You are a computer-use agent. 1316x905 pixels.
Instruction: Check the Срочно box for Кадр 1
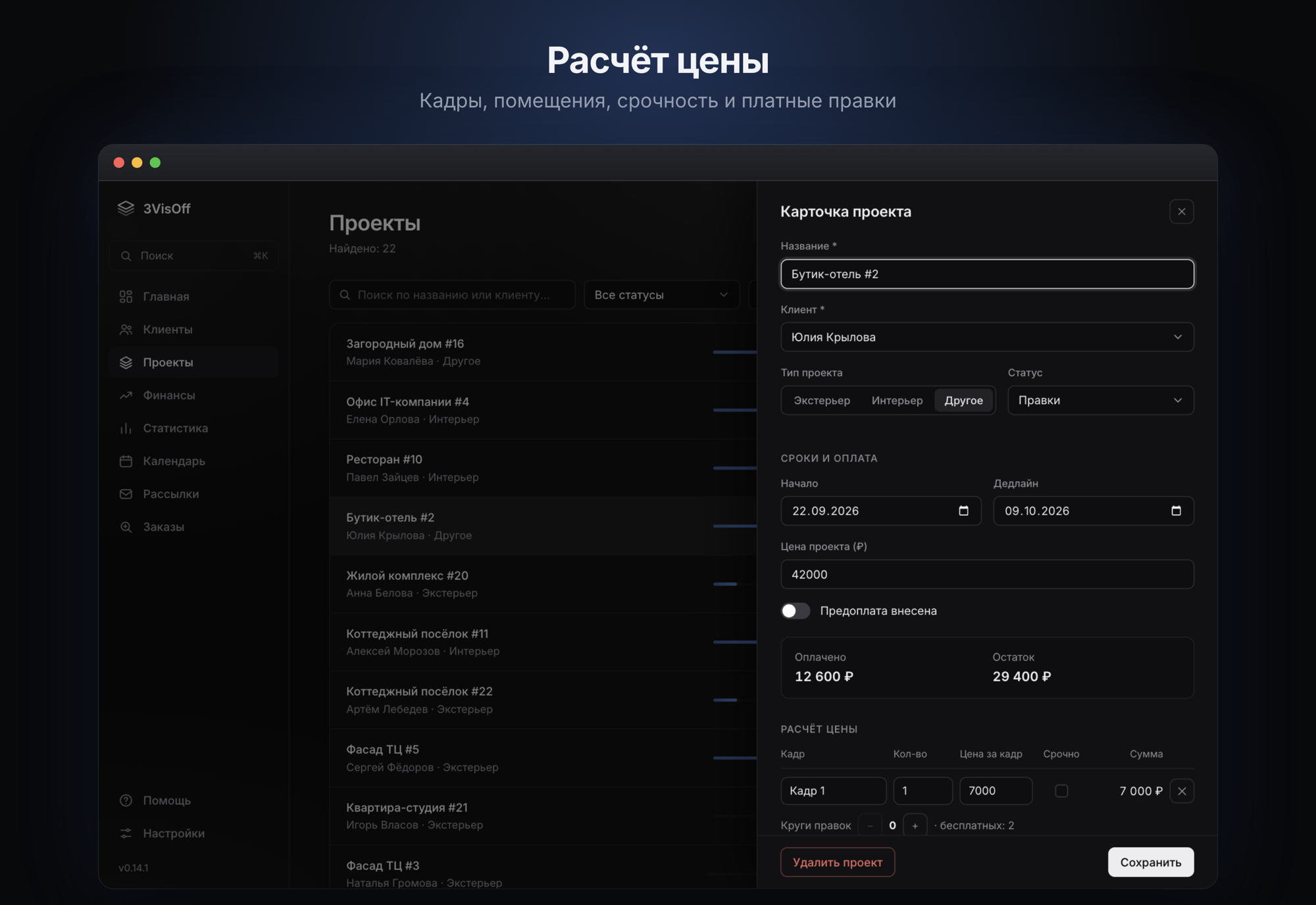(x=1061, y=791)
